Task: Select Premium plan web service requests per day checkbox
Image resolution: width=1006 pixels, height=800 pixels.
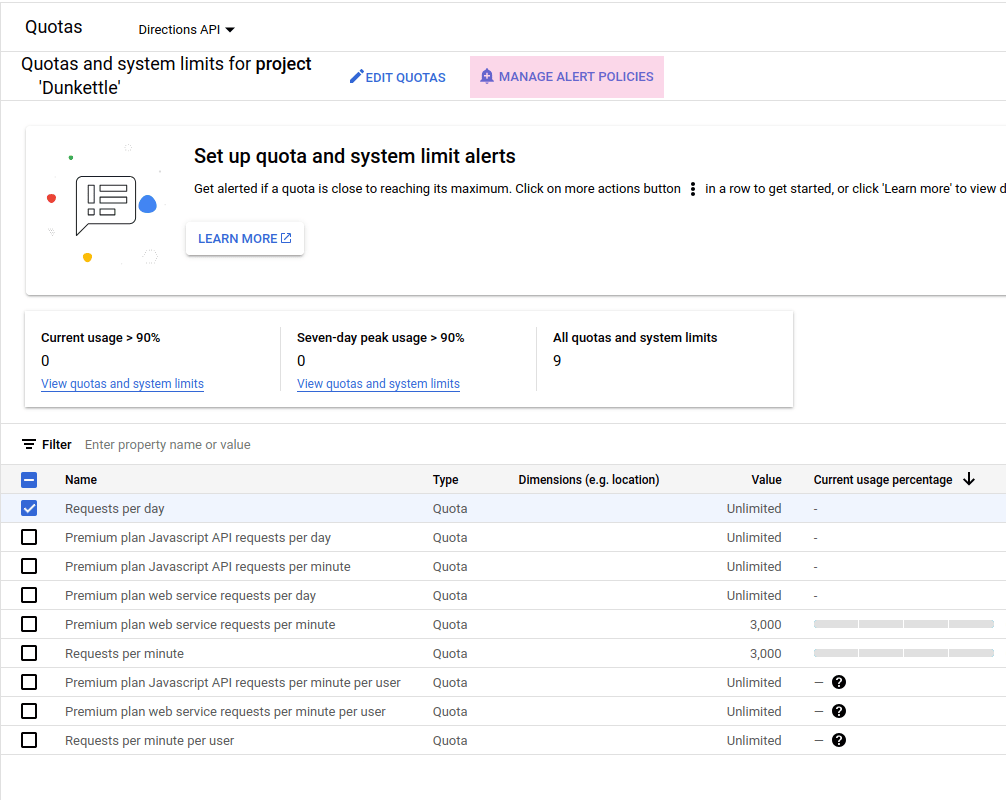Action: (x=29, y=596)
